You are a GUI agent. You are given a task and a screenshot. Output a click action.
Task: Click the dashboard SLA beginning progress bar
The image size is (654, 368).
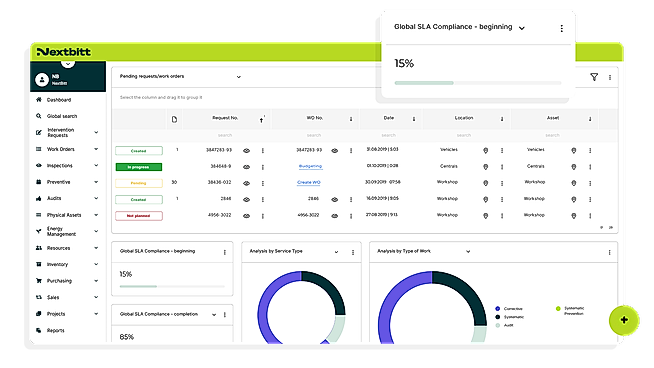pyautogui.click(x=172, y=286)
